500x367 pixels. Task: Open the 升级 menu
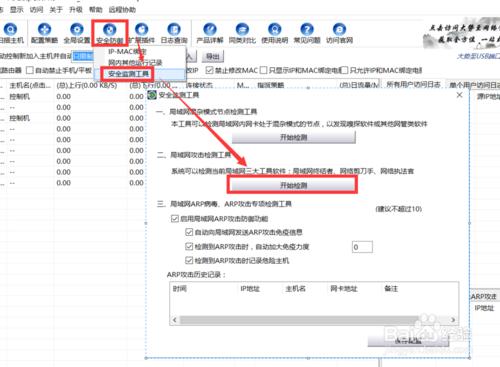coord(76,10)
